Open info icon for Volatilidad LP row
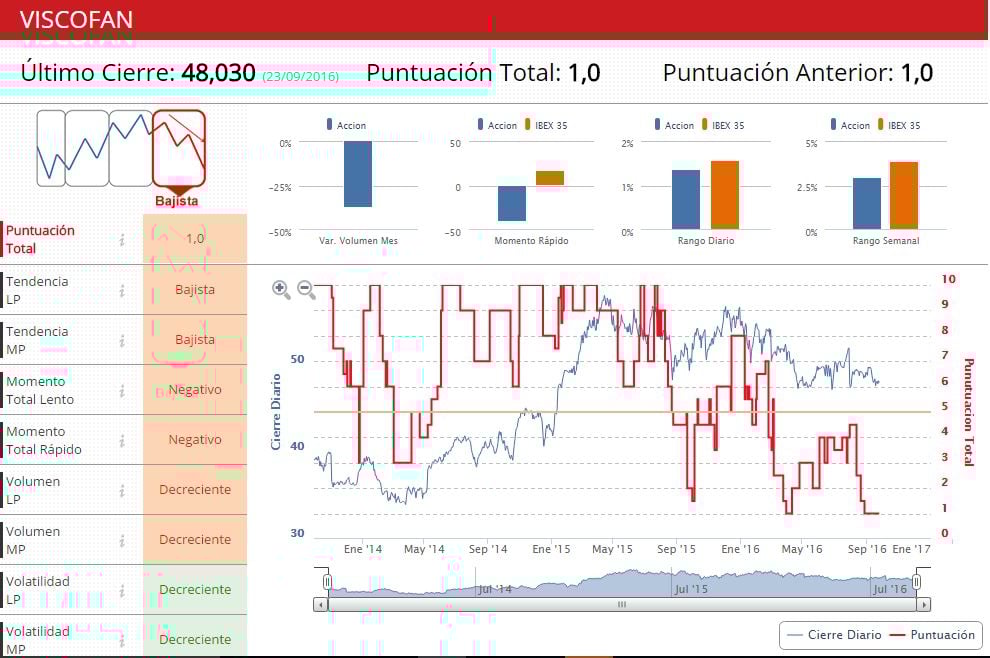990x658 pixels. (x=122, y=590)
